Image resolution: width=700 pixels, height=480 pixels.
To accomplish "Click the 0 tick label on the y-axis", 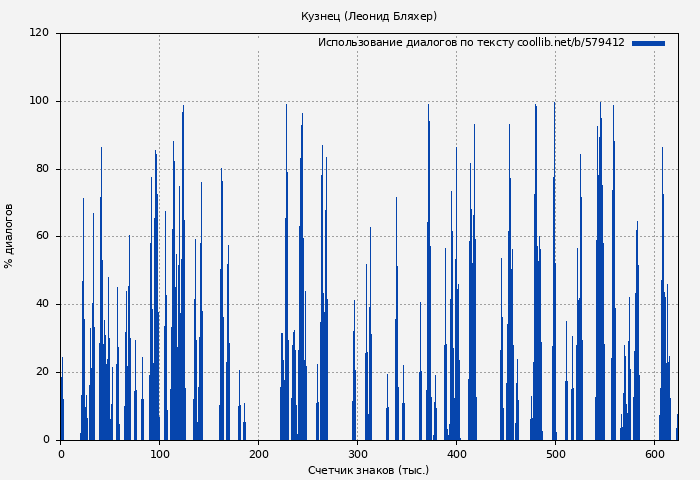I will click(x=46, y=440).
